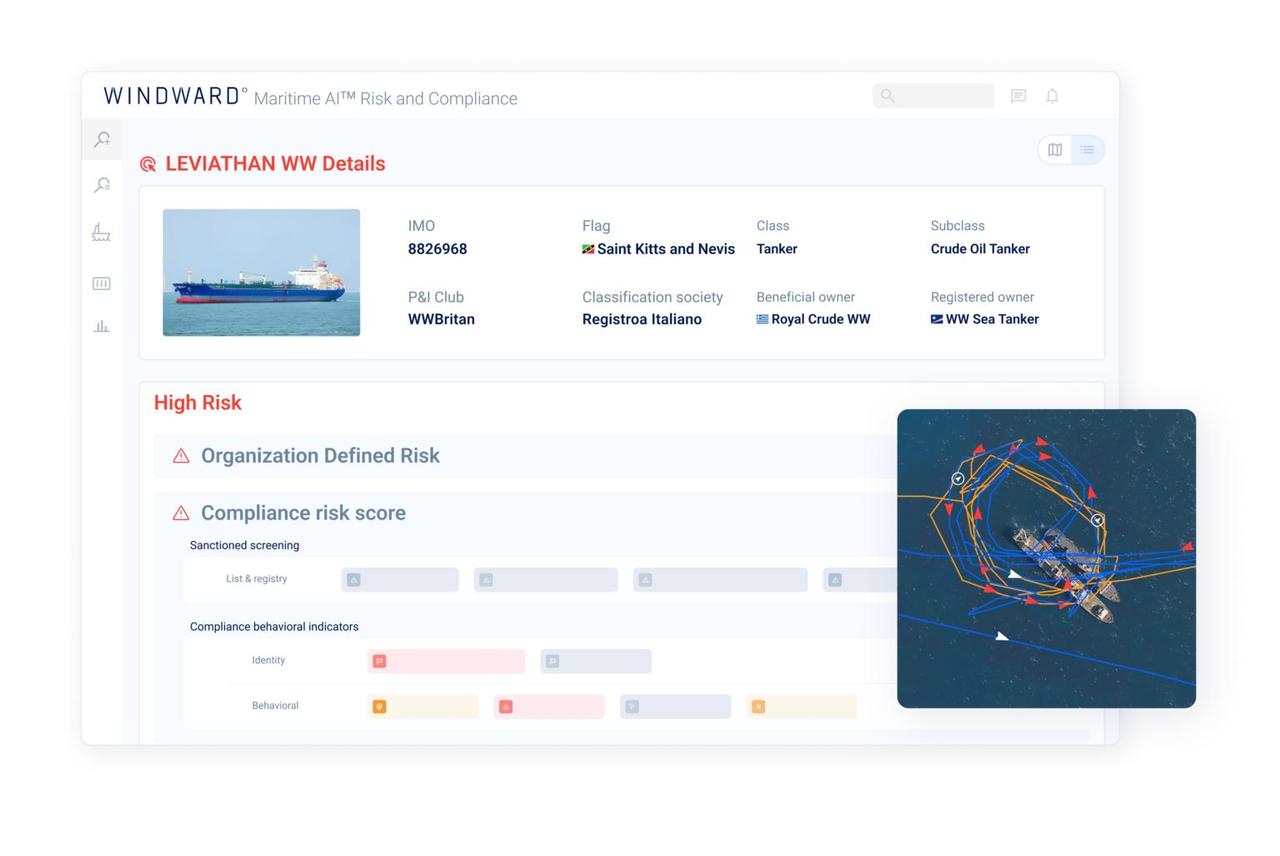The width and height of the screenshot is (1280, 856).
Task: Switch to list view toggle
Action: coord(1087,150)
